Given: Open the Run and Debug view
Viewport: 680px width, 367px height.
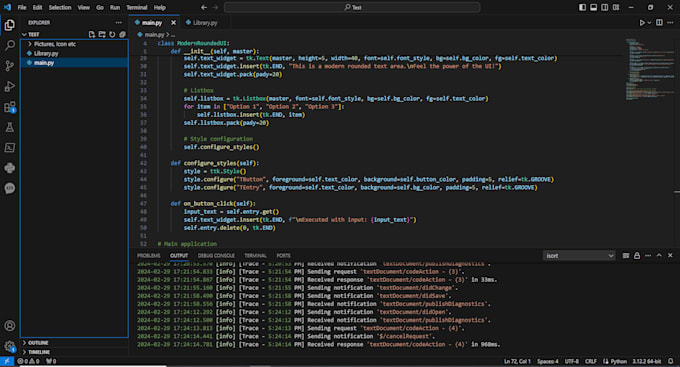Looking at the screenshot, I should (x=10, y=86).
